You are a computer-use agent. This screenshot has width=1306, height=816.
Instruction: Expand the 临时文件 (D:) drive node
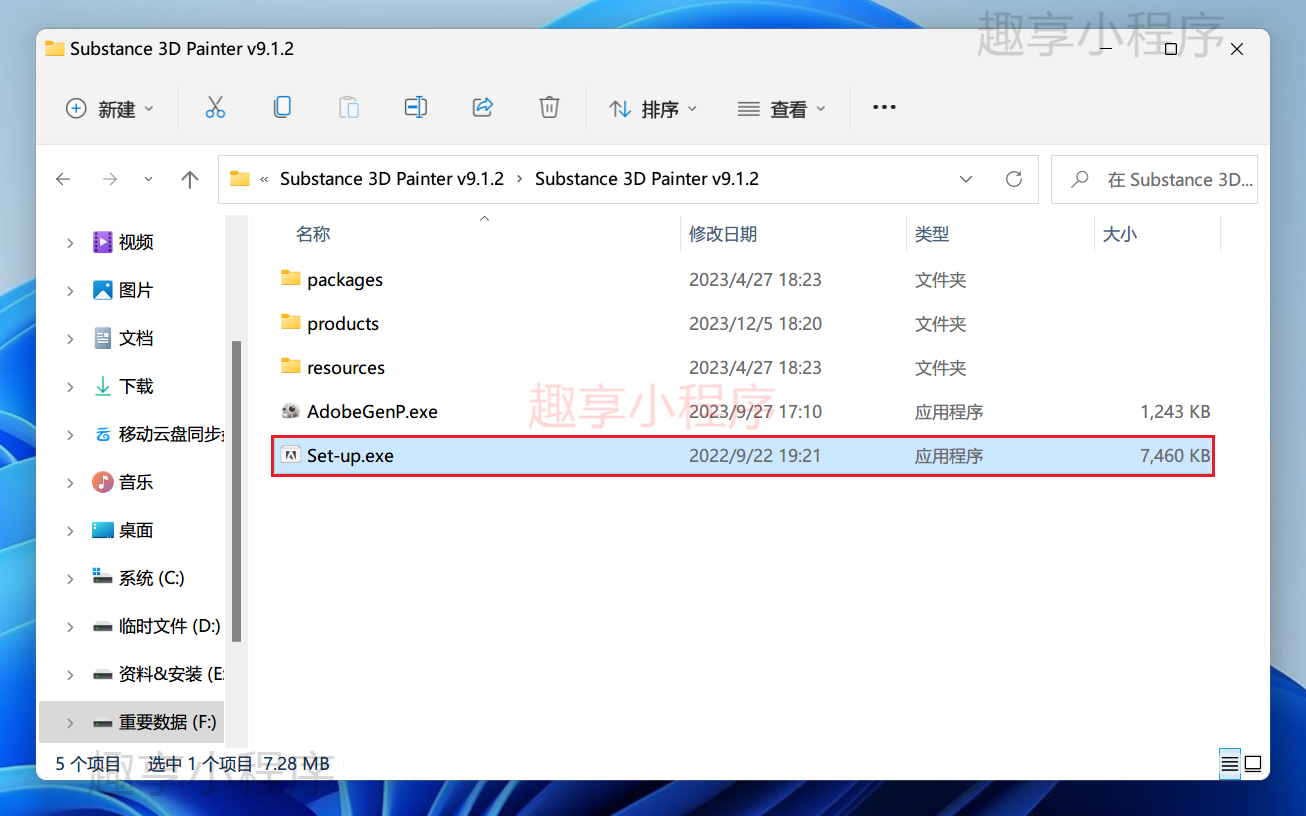click(70, 626)
